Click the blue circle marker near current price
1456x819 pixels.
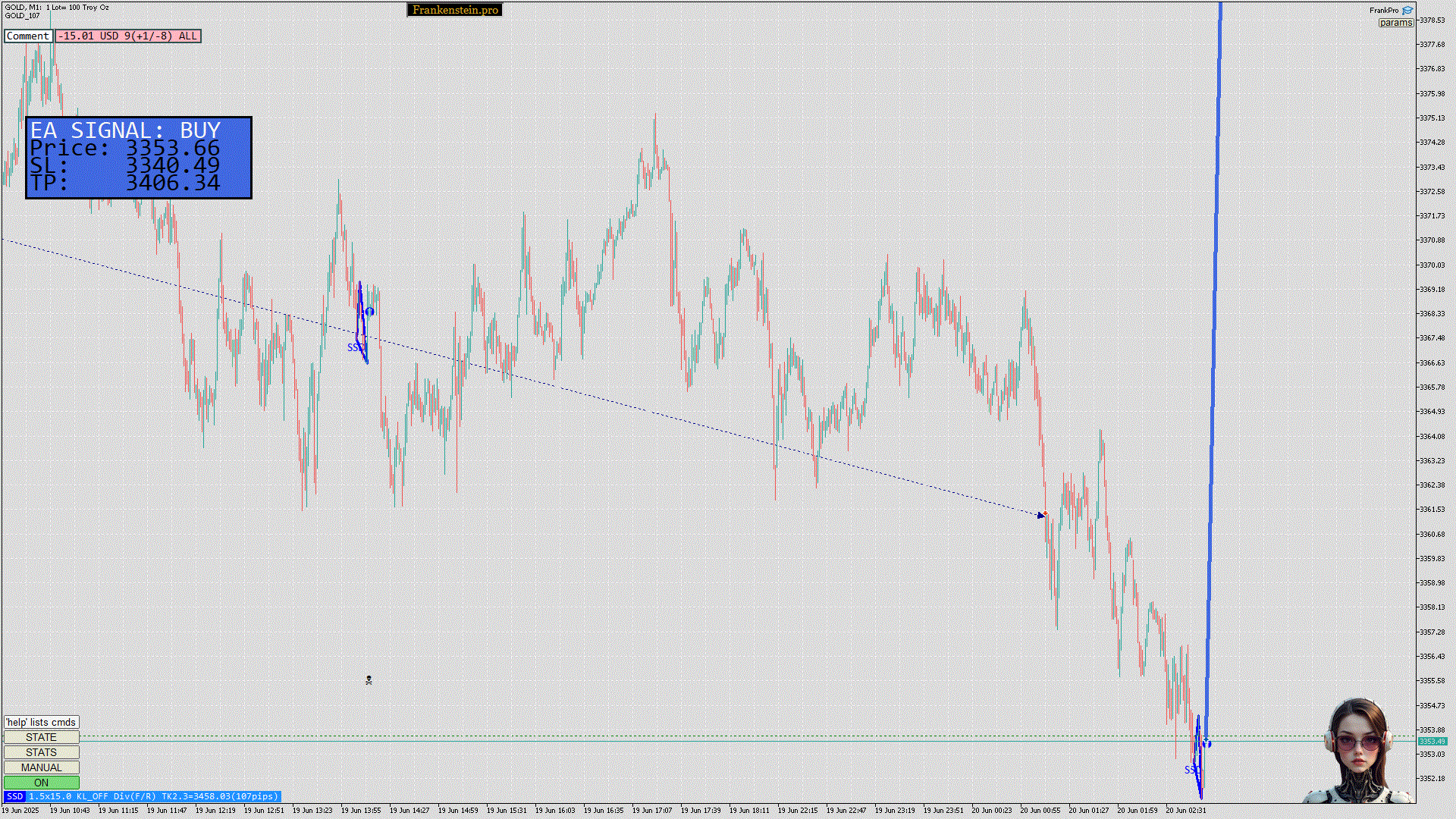tap(1207, 744)
